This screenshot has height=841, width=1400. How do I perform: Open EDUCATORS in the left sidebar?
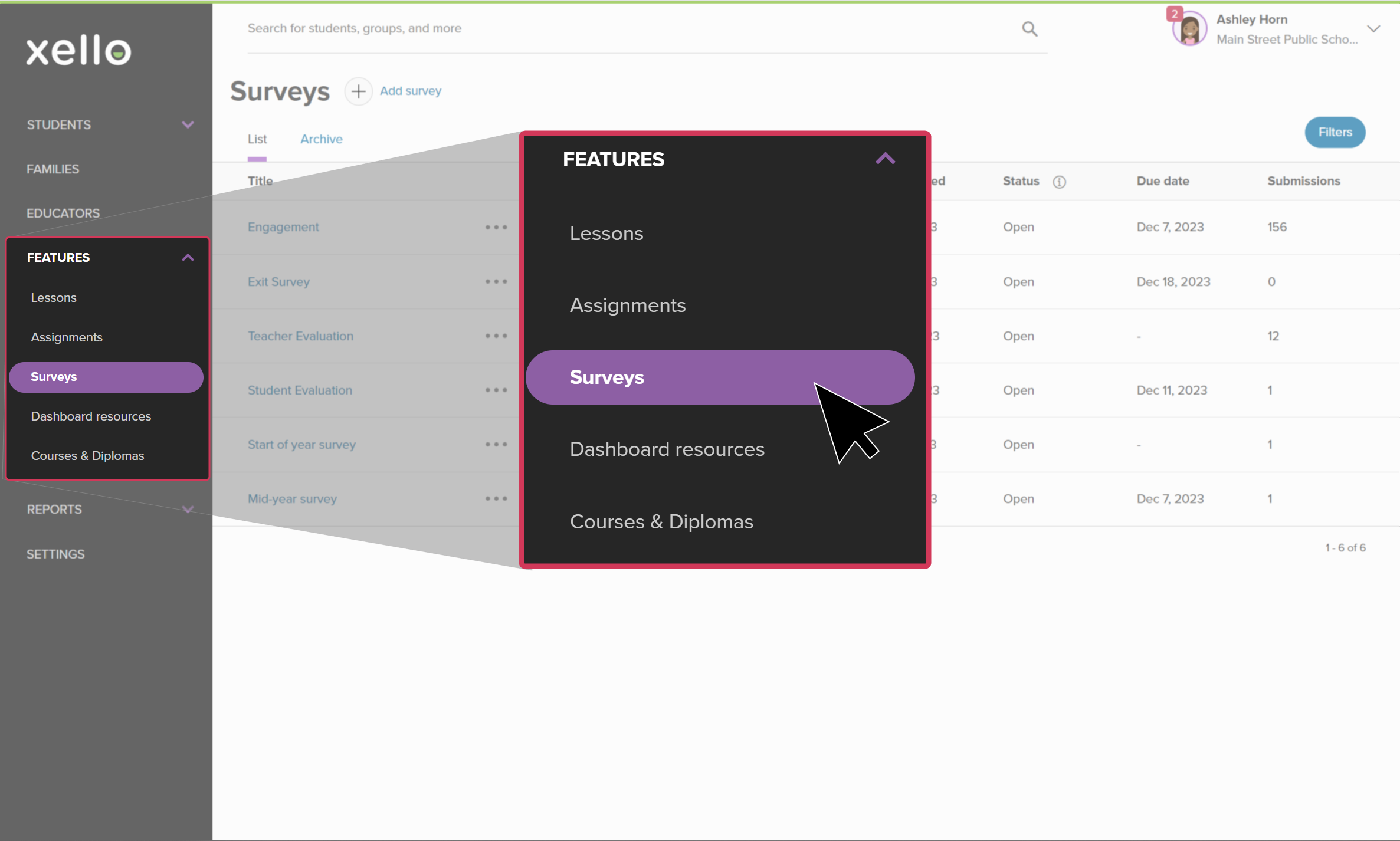coord(63,213)
